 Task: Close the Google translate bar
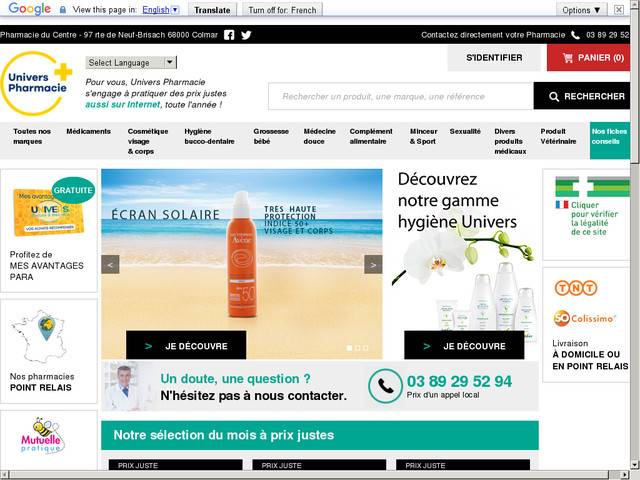coord(619,9)
